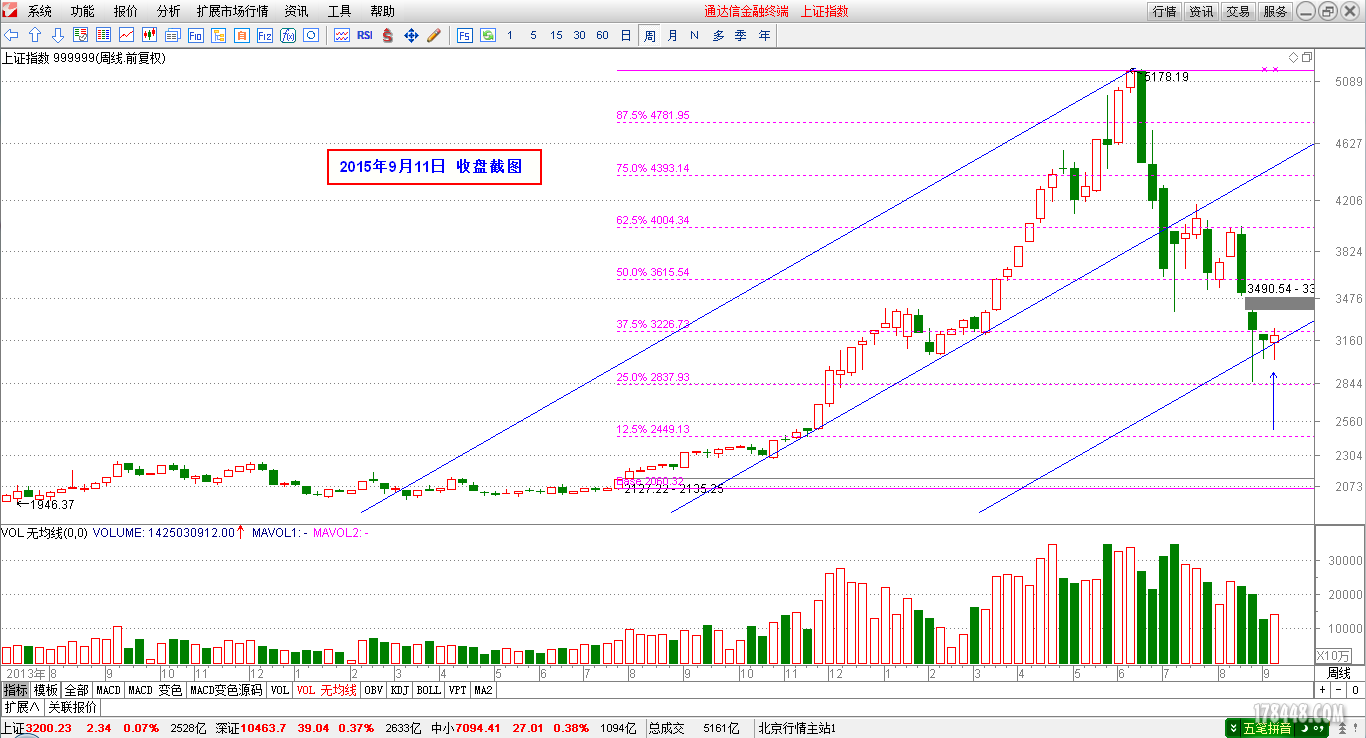Switch to 60-minute period
The height and width of the screenshot is (738, 1366).
[602, 35]
